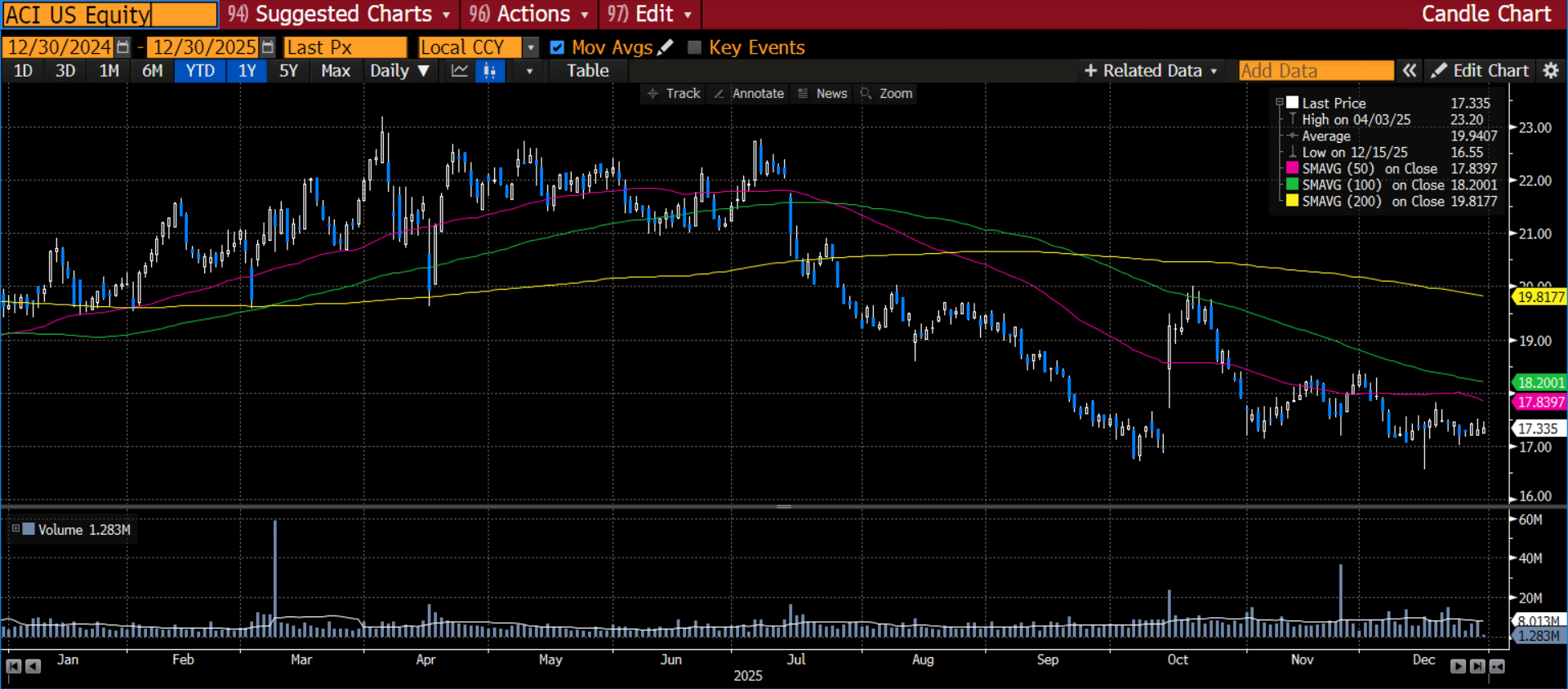1568x689 pixels.
Task: Open chart settings gear icon
Action: [x=1551, y=71]
